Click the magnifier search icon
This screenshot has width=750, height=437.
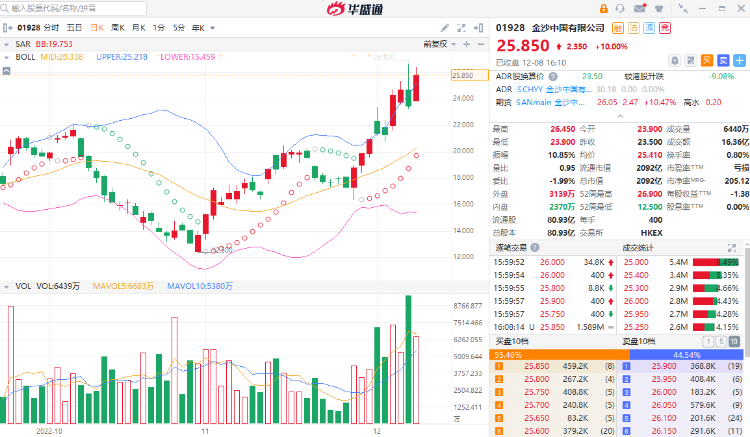pyautogui.click(x=5, y=8)
